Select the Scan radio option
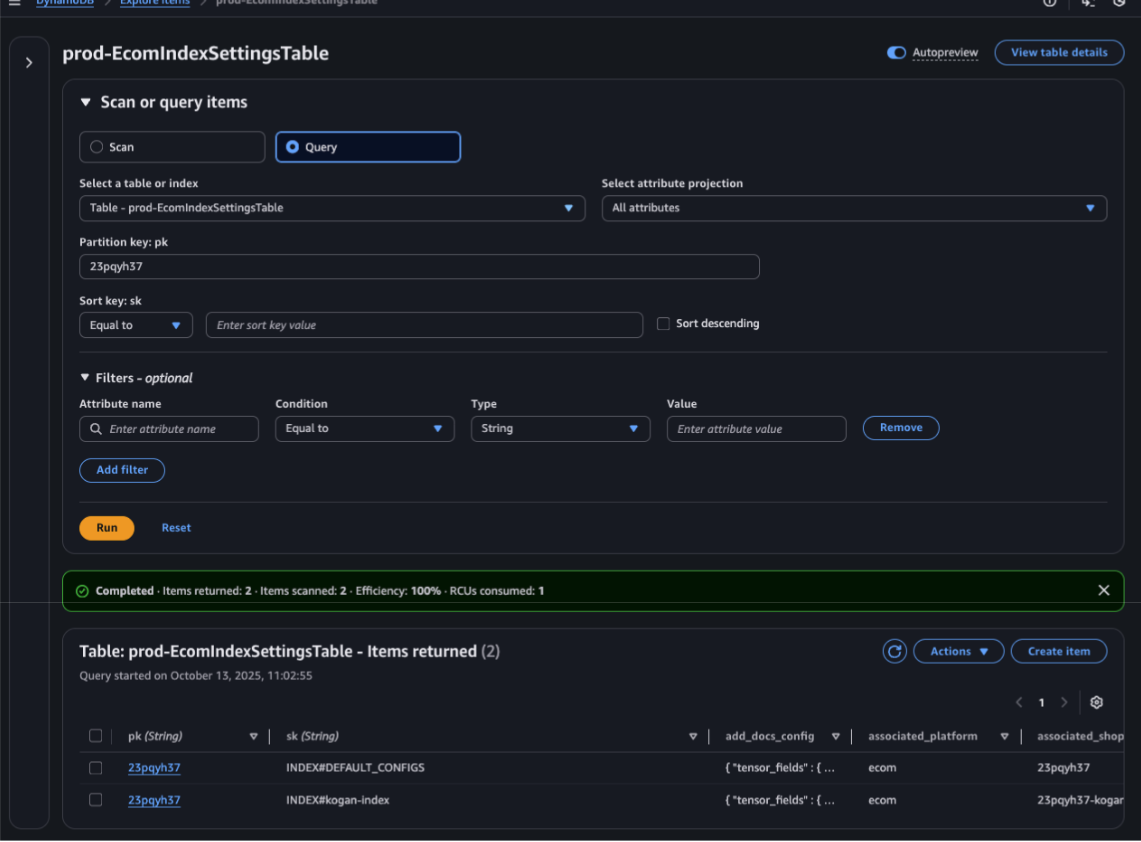Viewport: 1141px width, 842px height. 97,147
